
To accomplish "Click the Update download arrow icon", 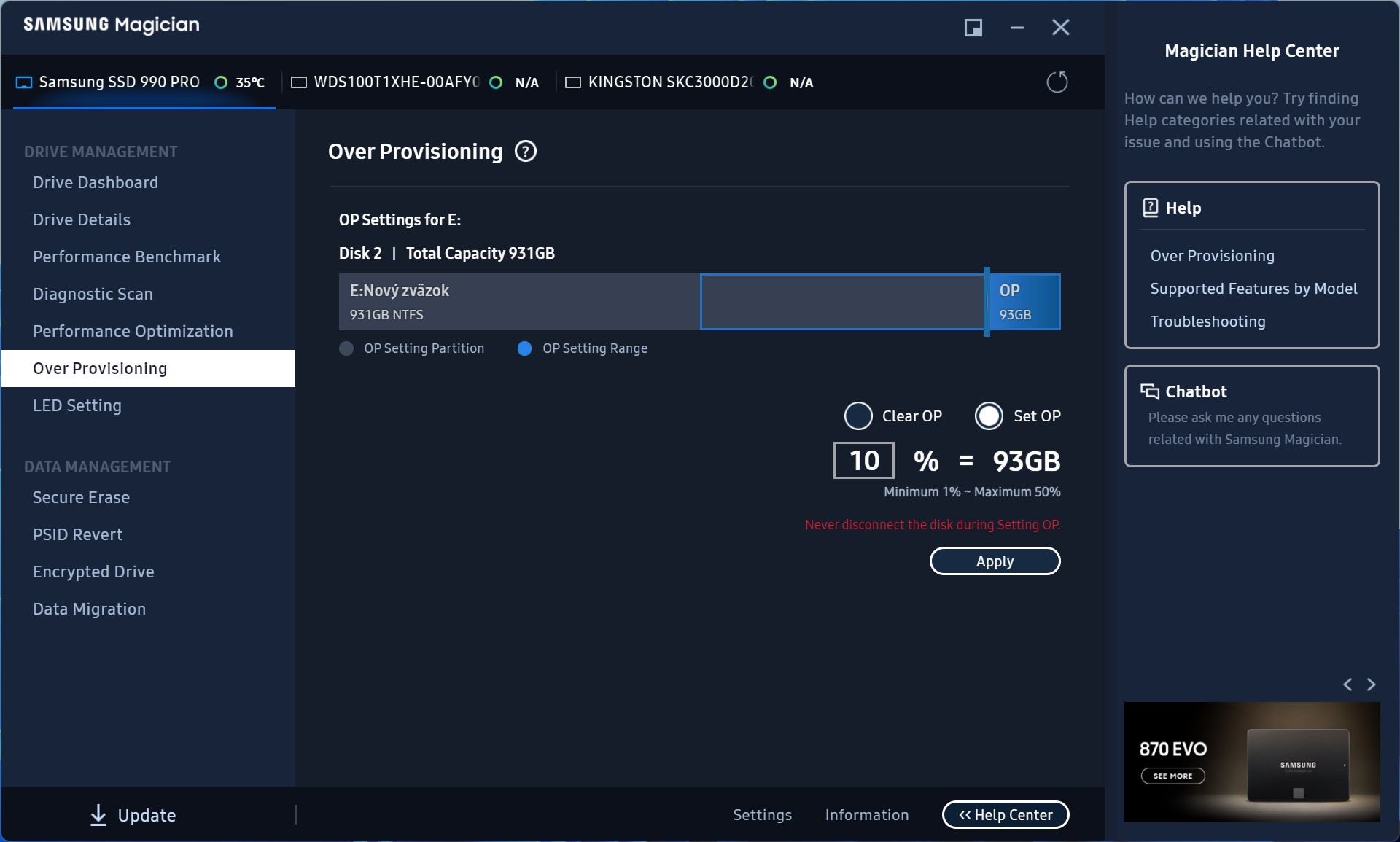I will tap(98, 814).
